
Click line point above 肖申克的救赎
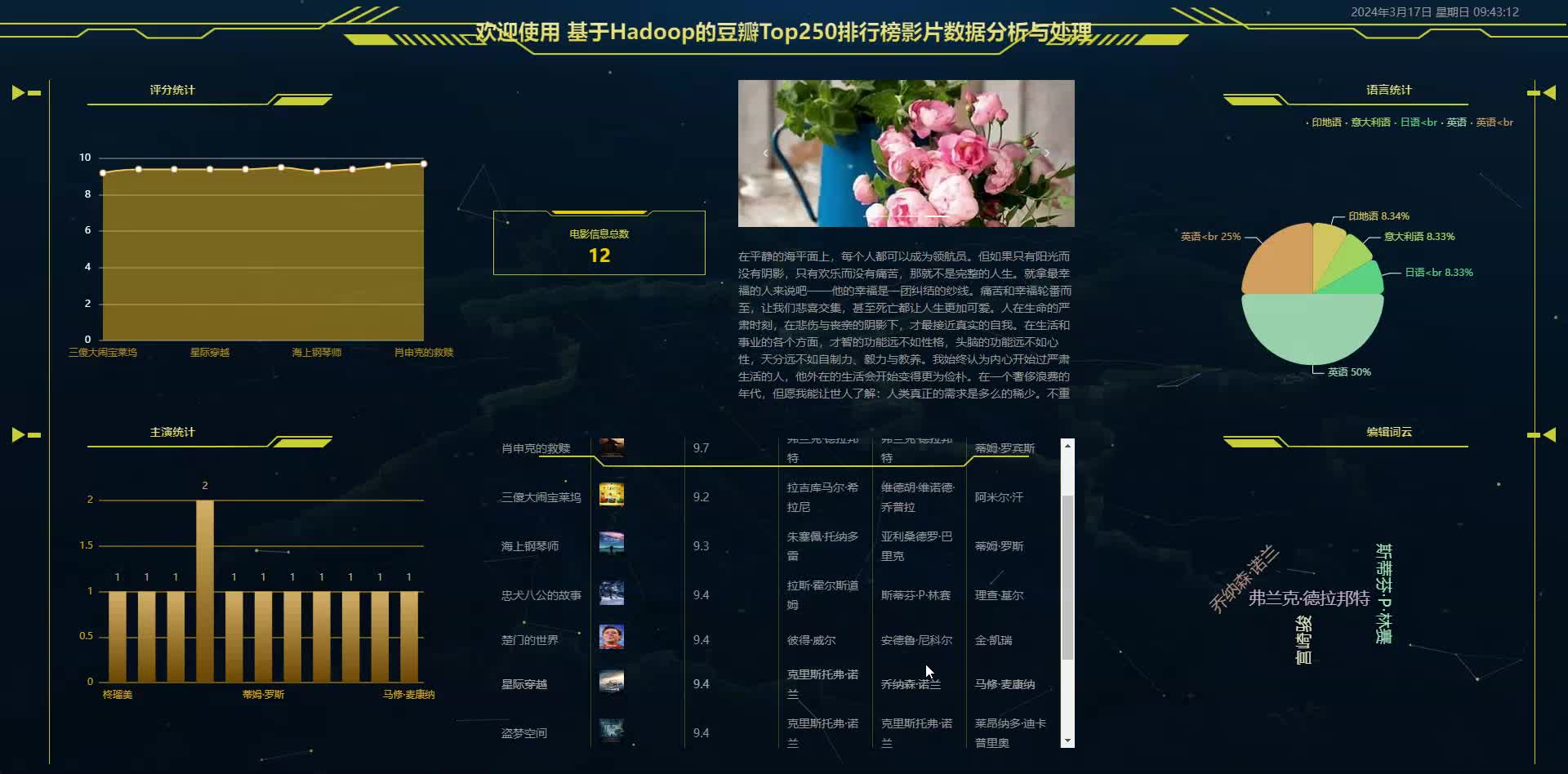click(x=424, y=164)
